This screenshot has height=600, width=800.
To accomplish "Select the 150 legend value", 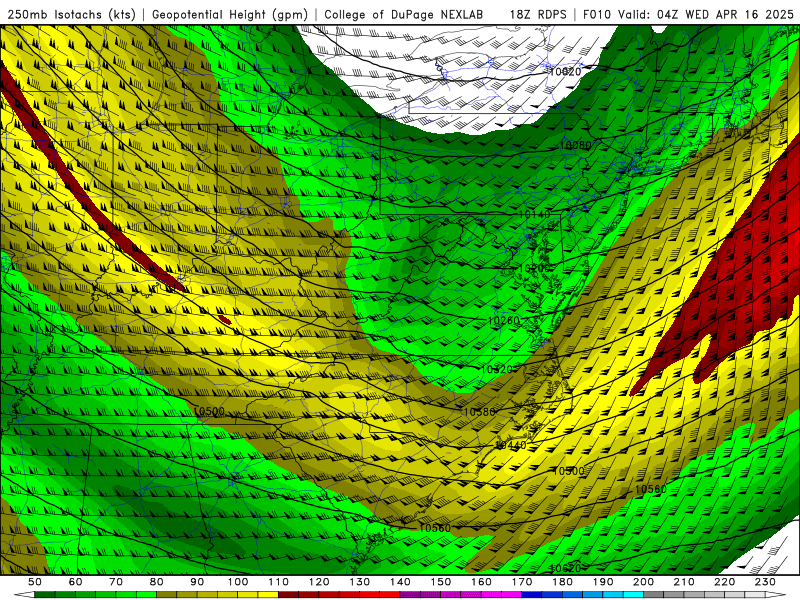I will (441, 582).
